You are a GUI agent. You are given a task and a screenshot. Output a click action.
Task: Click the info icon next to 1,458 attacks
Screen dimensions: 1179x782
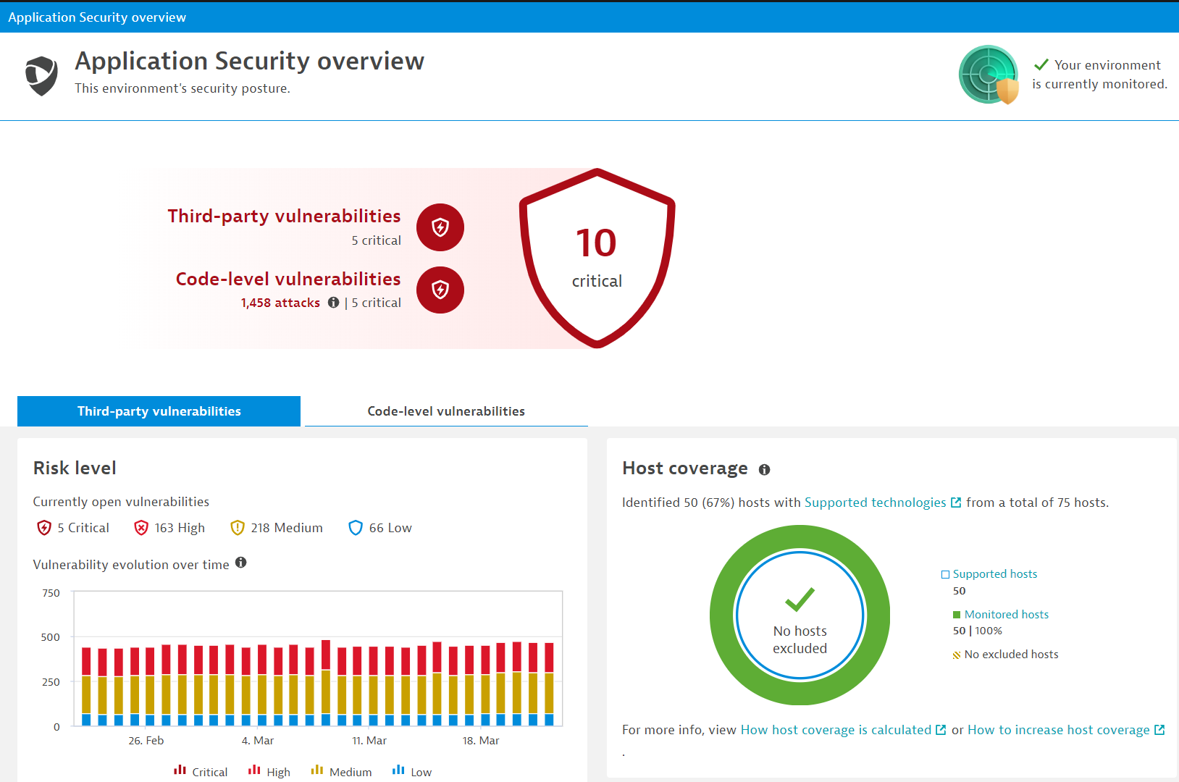[334, 303]
